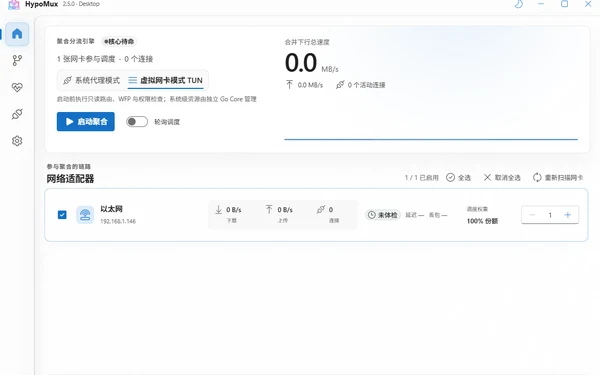Viewport: 600px width, 375px height.
Task: Click the 0.0 MB/s total download speed
Action: [311, 64]
